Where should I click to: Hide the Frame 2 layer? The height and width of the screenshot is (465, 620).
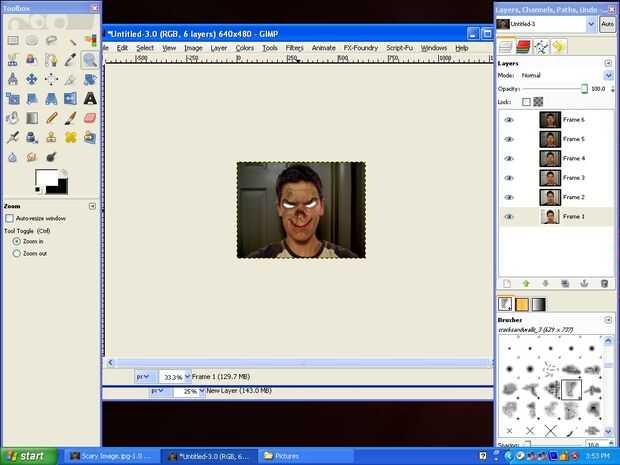click(509, 197)
